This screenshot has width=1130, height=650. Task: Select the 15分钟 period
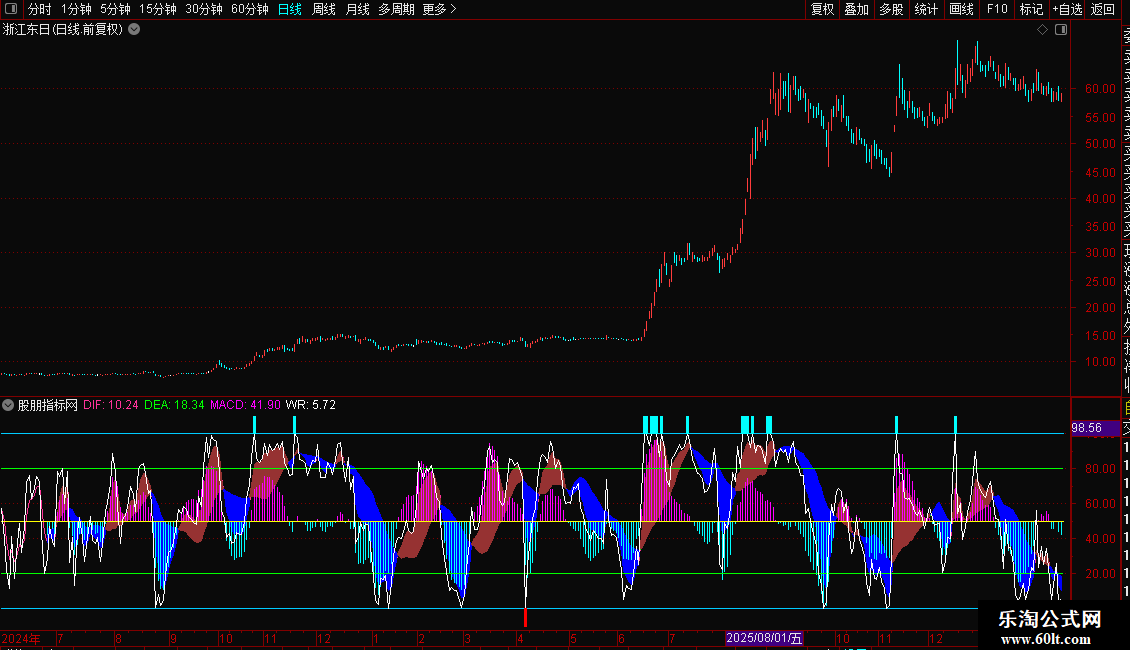point(158,9)
